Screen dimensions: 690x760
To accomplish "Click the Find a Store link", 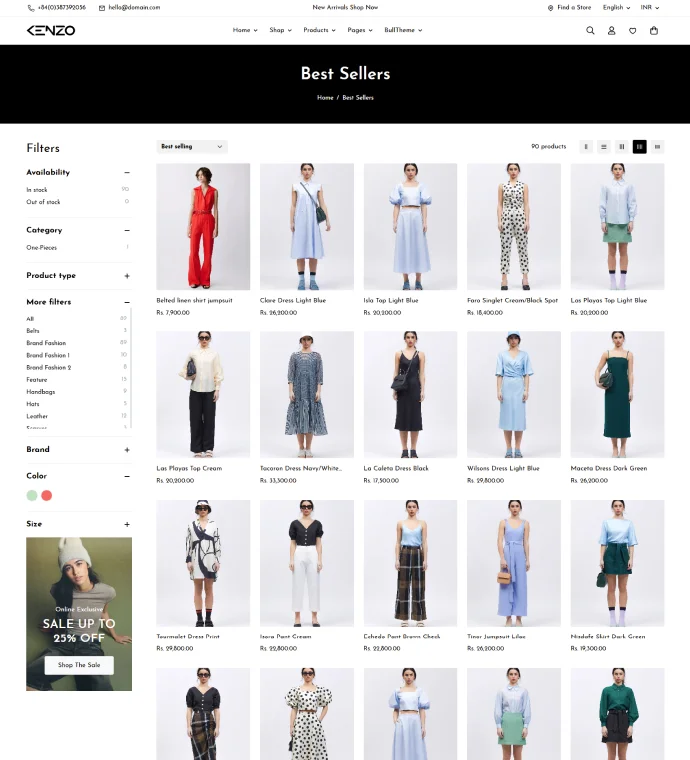I will [574, 7].
